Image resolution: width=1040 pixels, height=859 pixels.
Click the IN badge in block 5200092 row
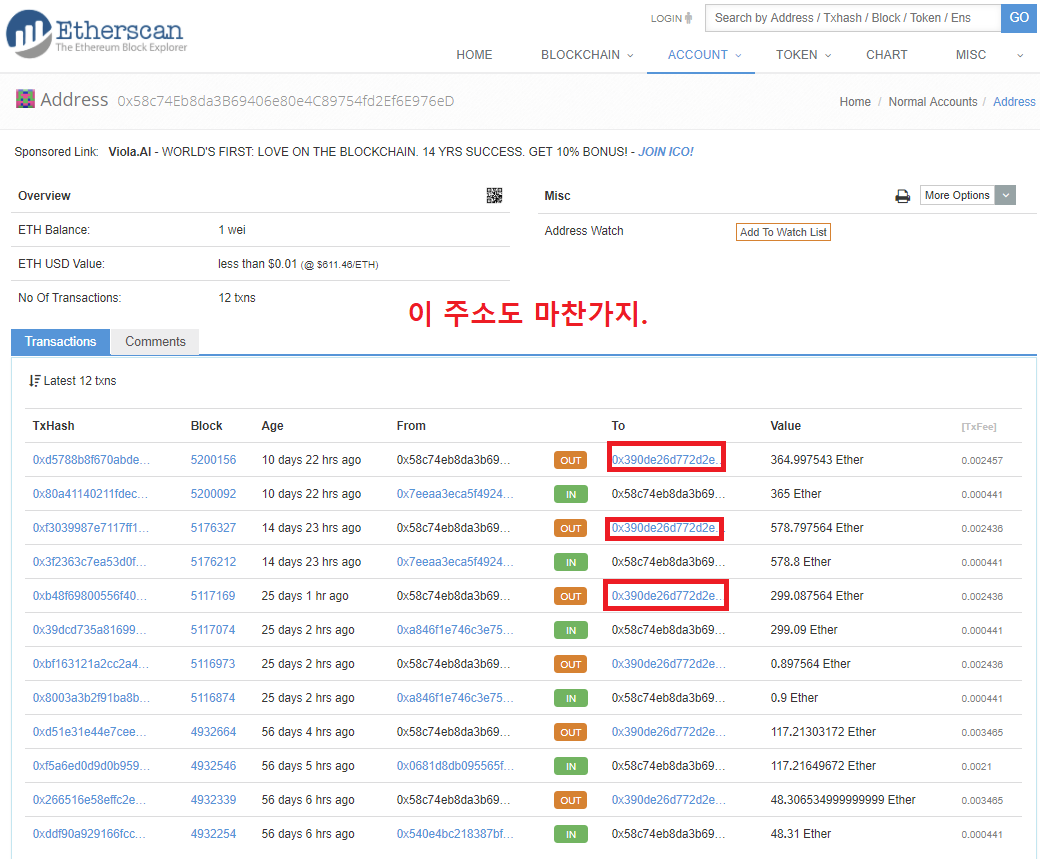(570, 494)
